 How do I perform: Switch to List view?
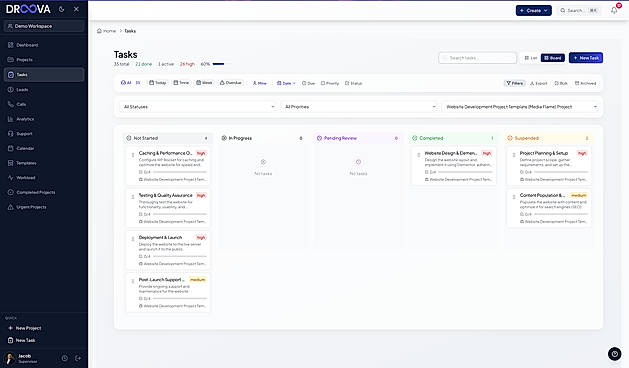pos(530,58)
